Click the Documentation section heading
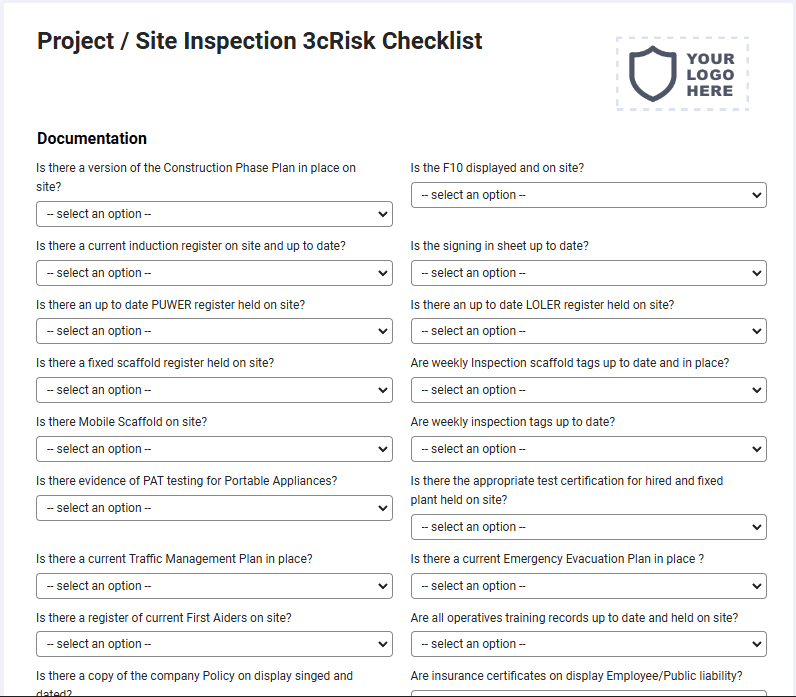 pyautogui.click(x=92, y=138)
